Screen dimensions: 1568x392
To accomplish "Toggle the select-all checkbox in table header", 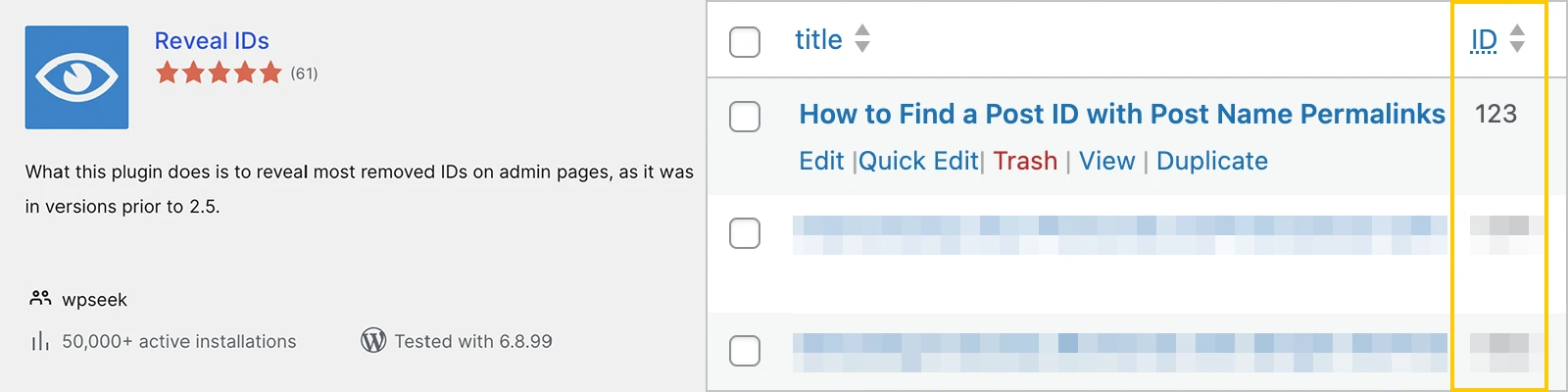I will (x=745, y=42).
